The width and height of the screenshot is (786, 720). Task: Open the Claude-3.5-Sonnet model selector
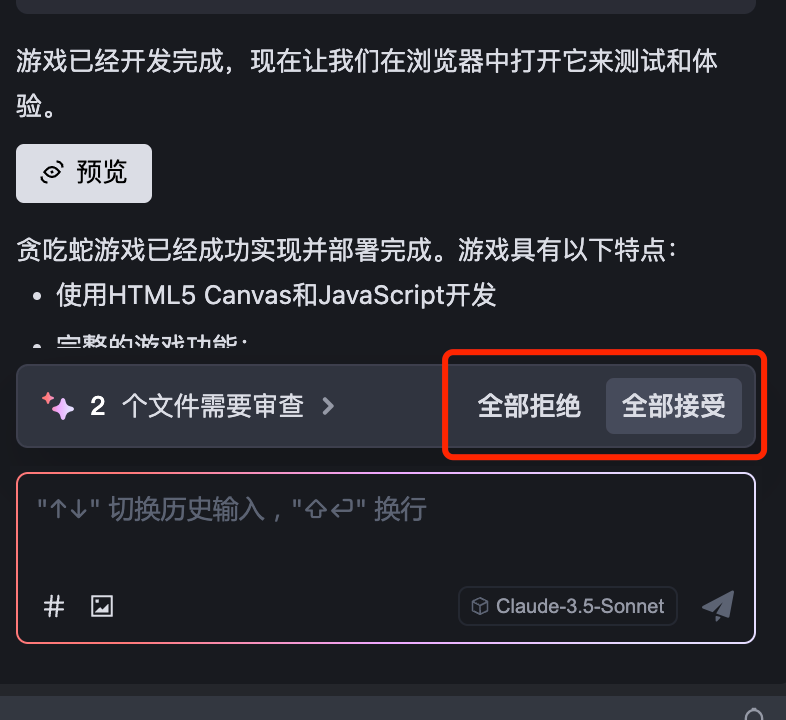568,606
